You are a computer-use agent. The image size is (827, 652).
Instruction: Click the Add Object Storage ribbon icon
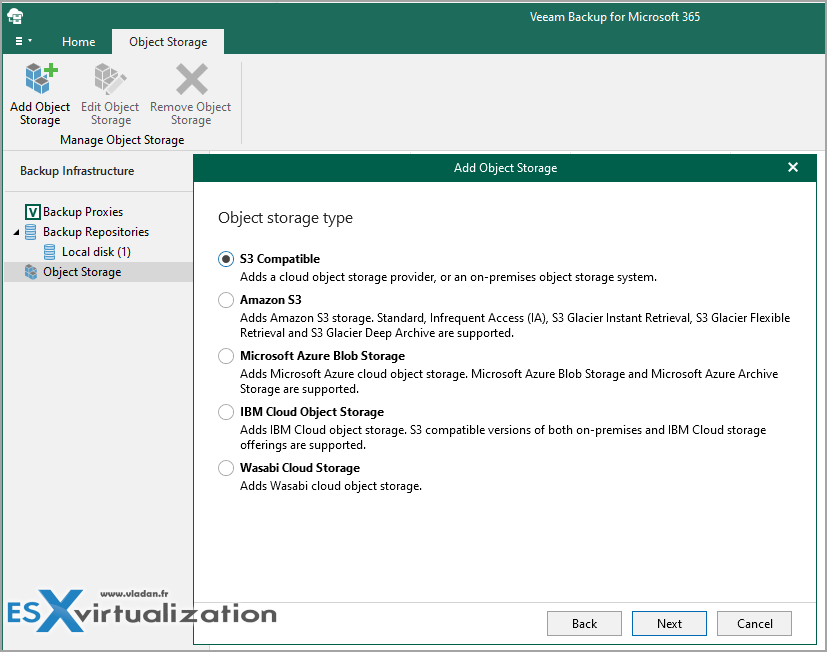(x=41, y=79)
